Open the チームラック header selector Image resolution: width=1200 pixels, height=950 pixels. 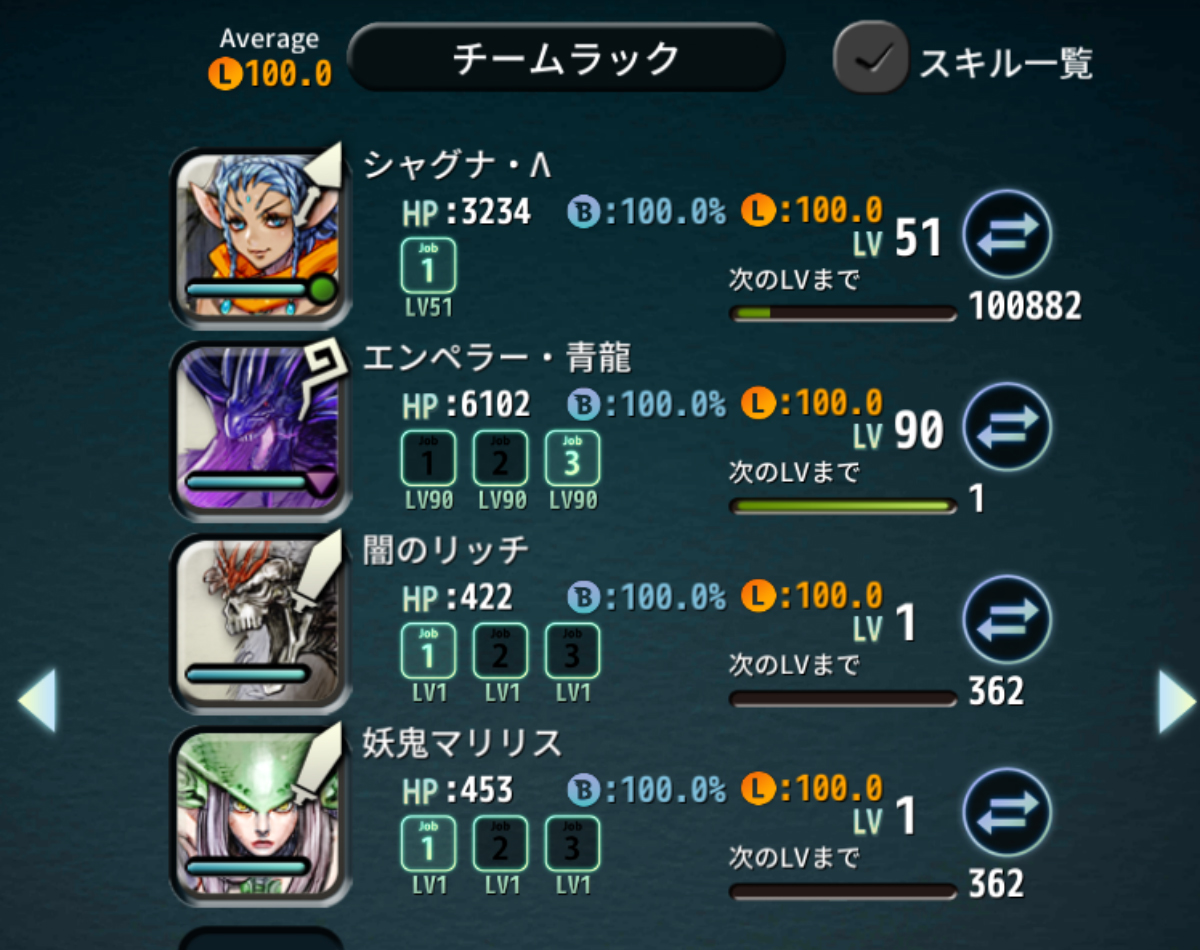coord(565,58)
